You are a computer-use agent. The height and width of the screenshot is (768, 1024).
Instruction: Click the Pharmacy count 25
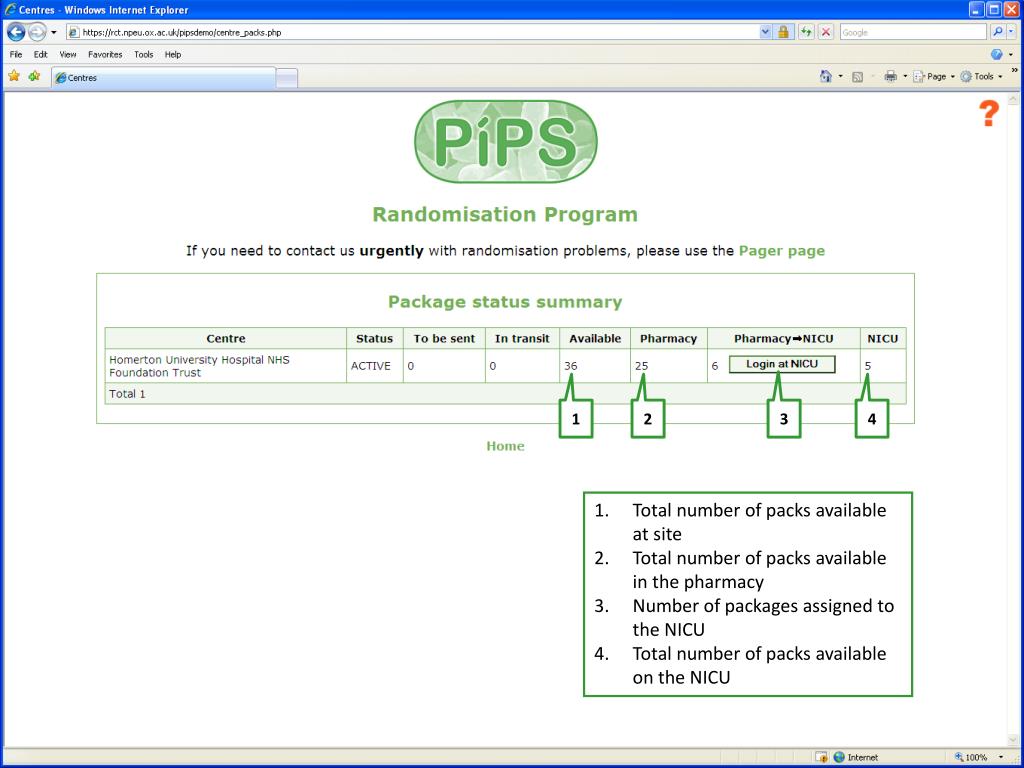pos(641,366)
